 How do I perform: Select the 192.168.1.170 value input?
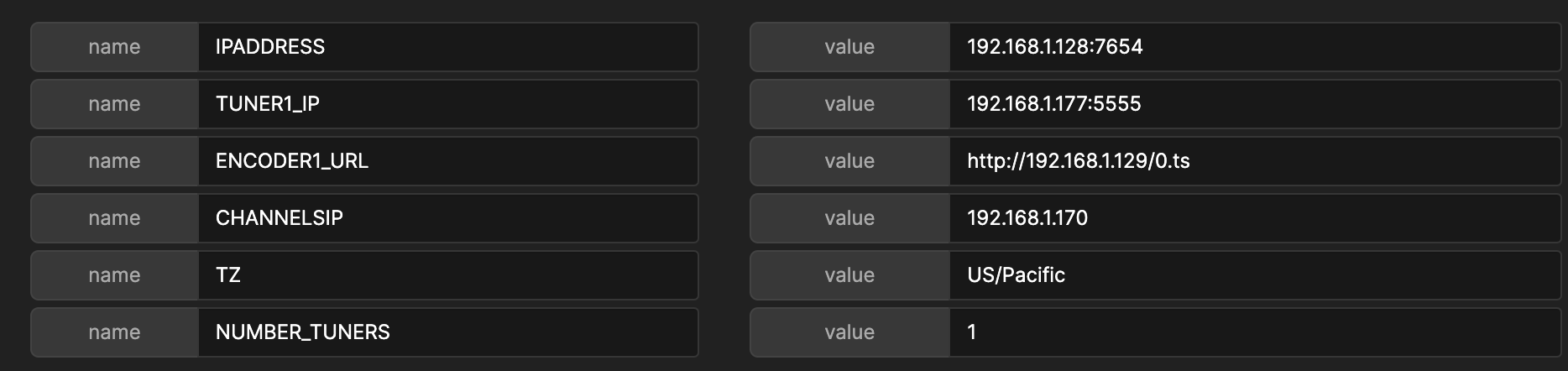(1254, 218)
